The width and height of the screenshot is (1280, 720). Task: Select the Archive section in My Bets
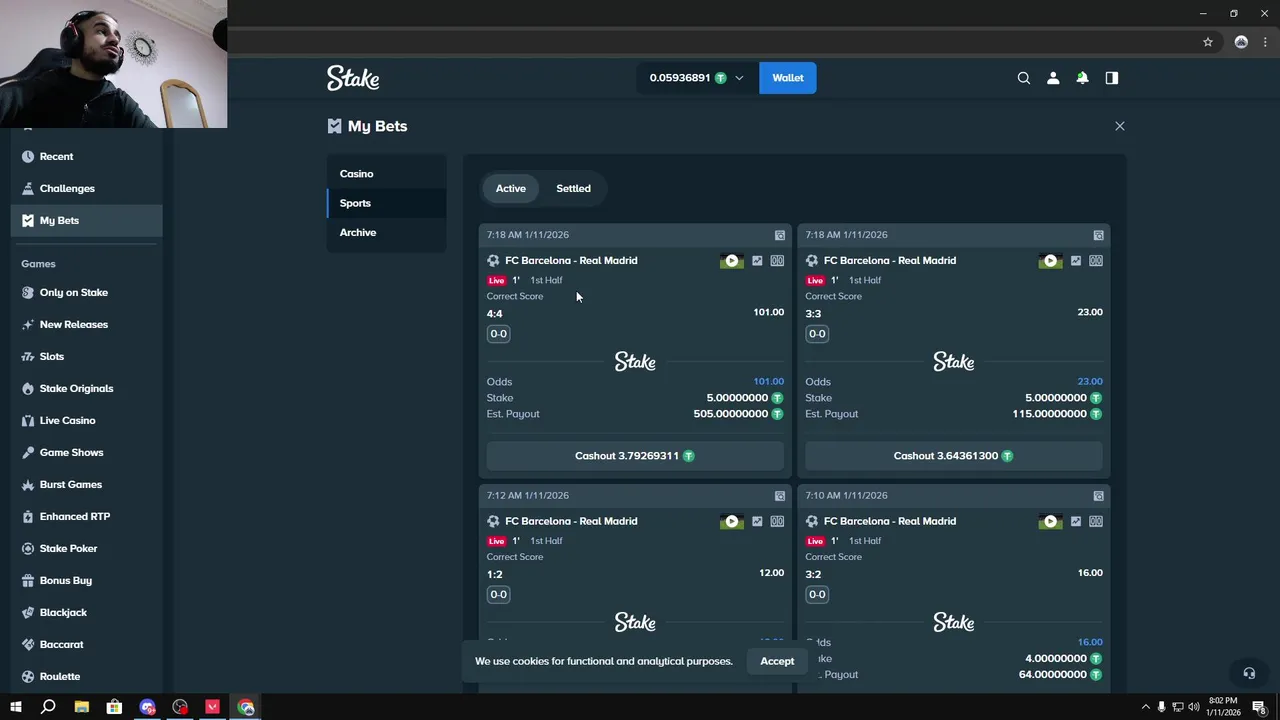[387, 232]
